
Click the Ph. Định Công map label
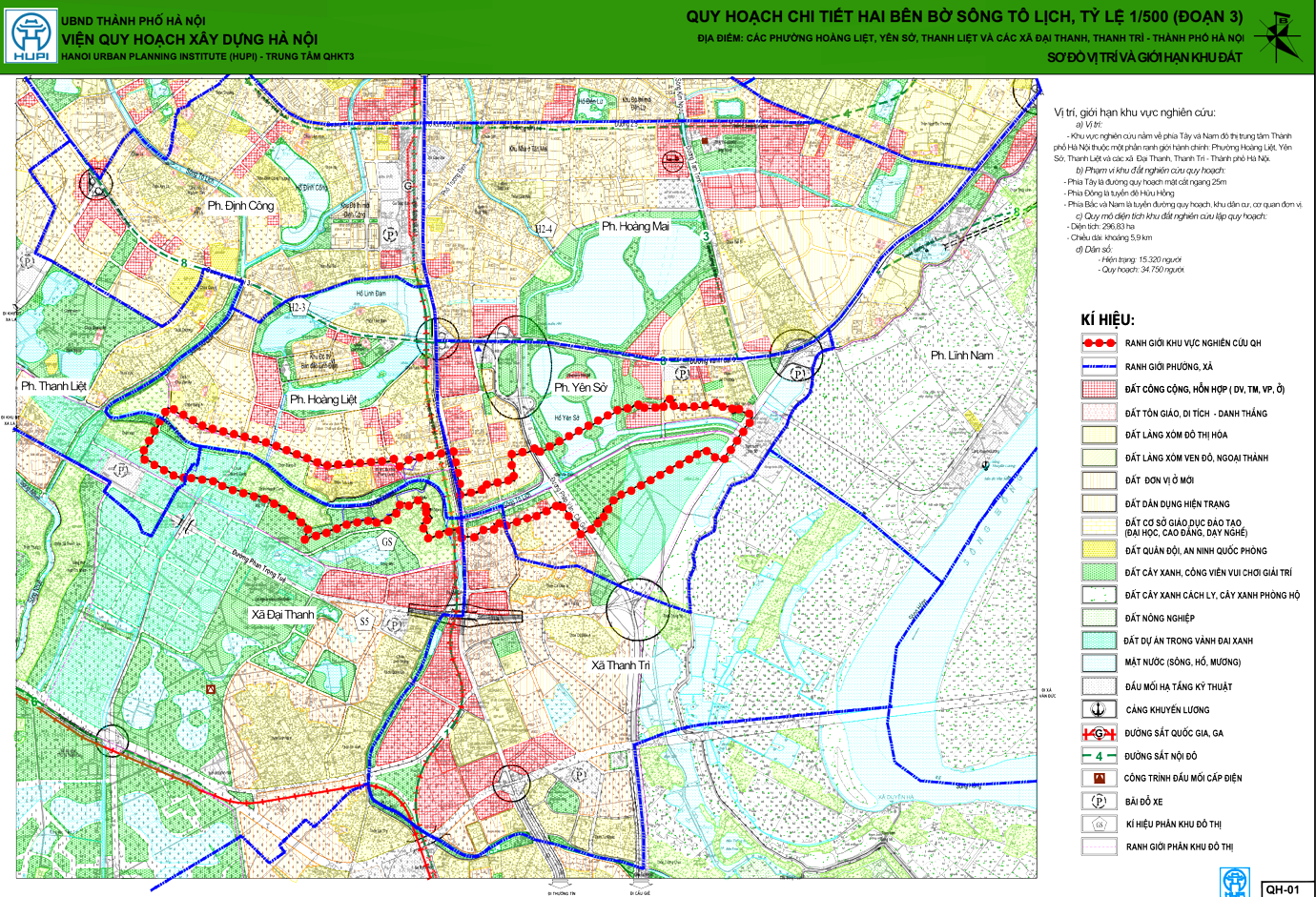pos(240,206)
